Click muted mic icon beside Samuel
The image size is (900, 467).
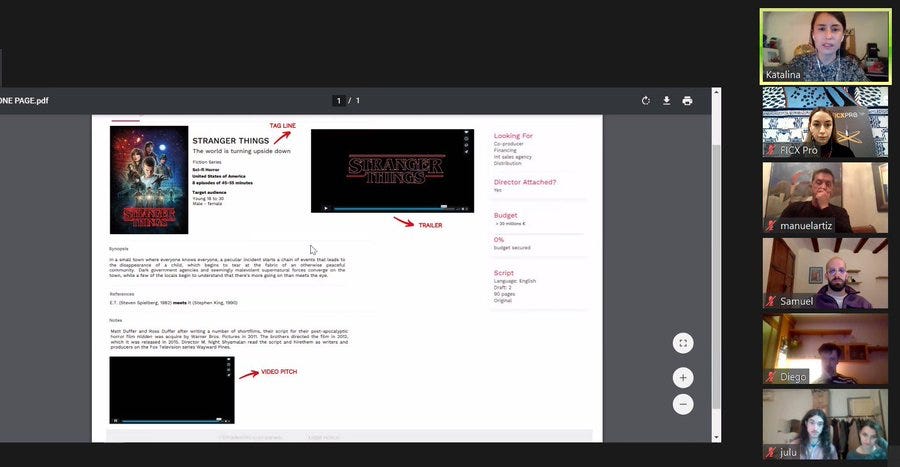tap(771, 301)
